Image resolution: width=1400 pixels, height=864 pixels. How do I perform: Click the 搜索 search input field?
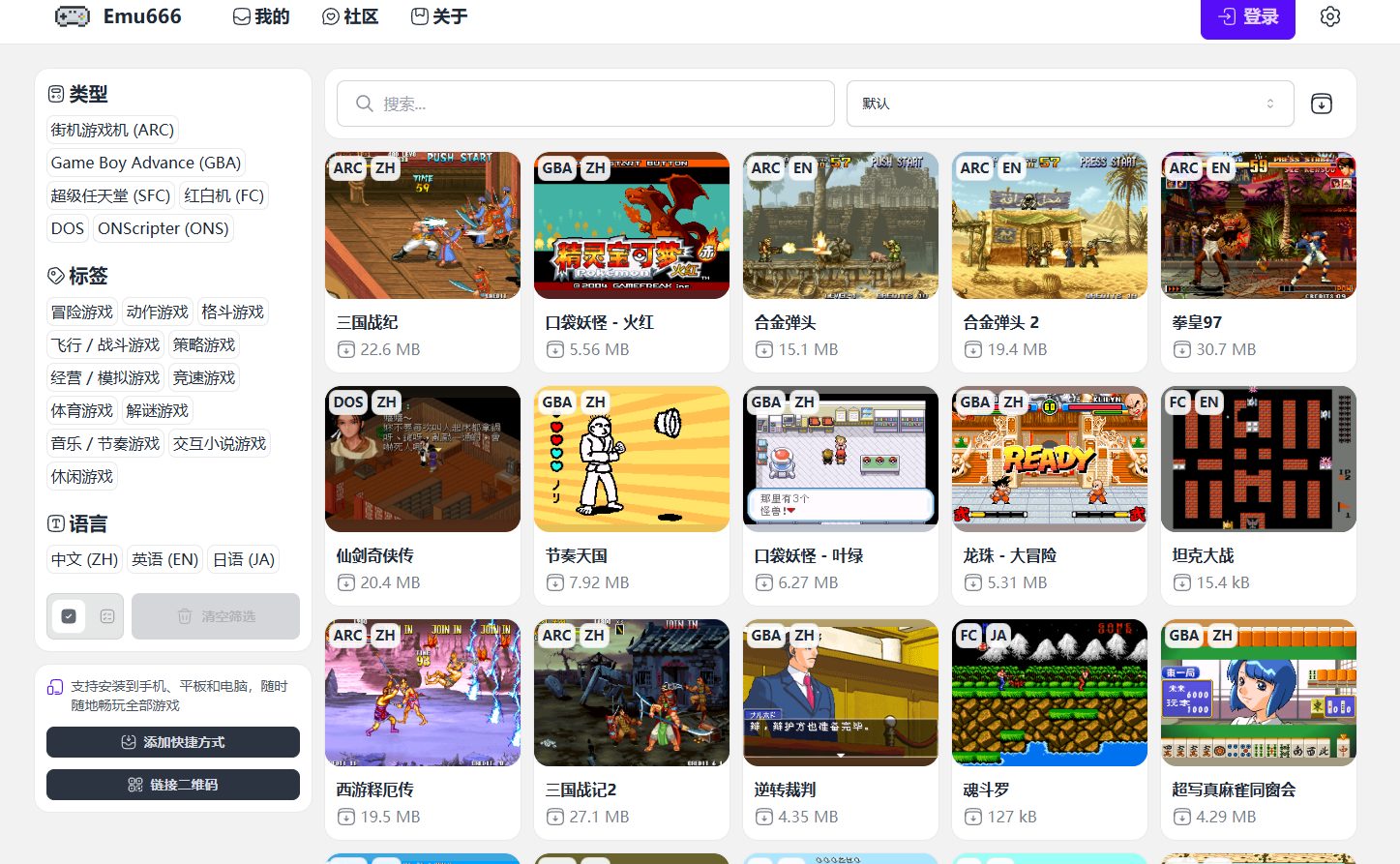coord(585,104)
